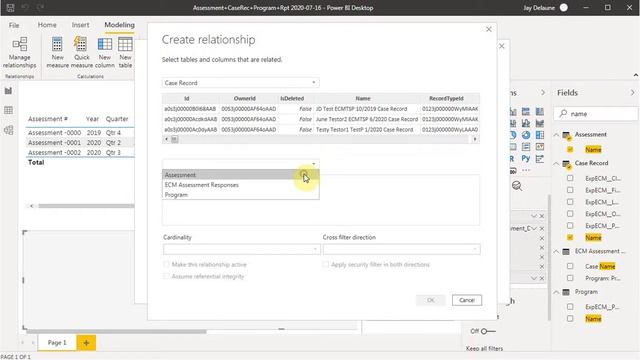Select the Python visual icon
640x360 pixels.
pos(526,158)
